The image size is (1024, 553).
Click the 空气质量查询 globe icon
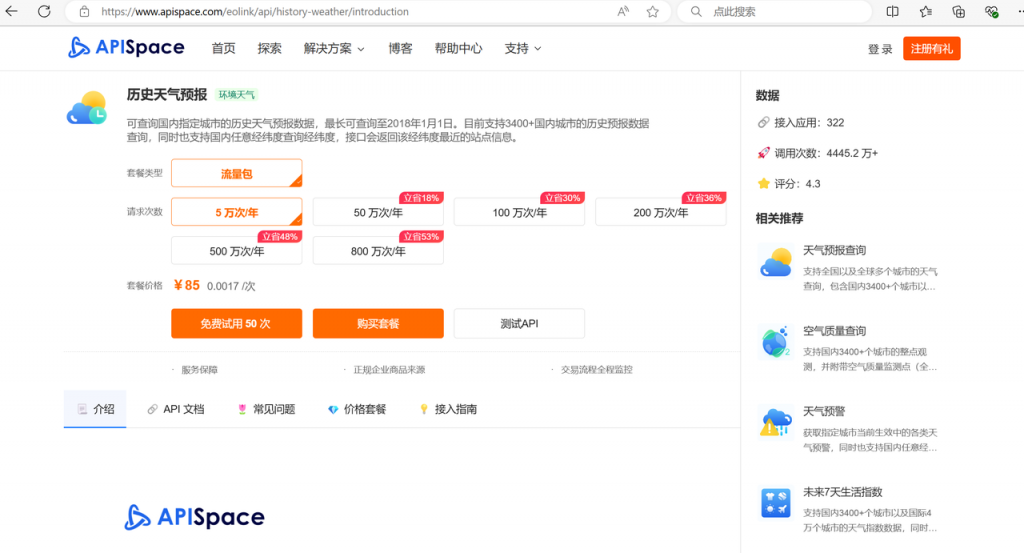(775, 342)
